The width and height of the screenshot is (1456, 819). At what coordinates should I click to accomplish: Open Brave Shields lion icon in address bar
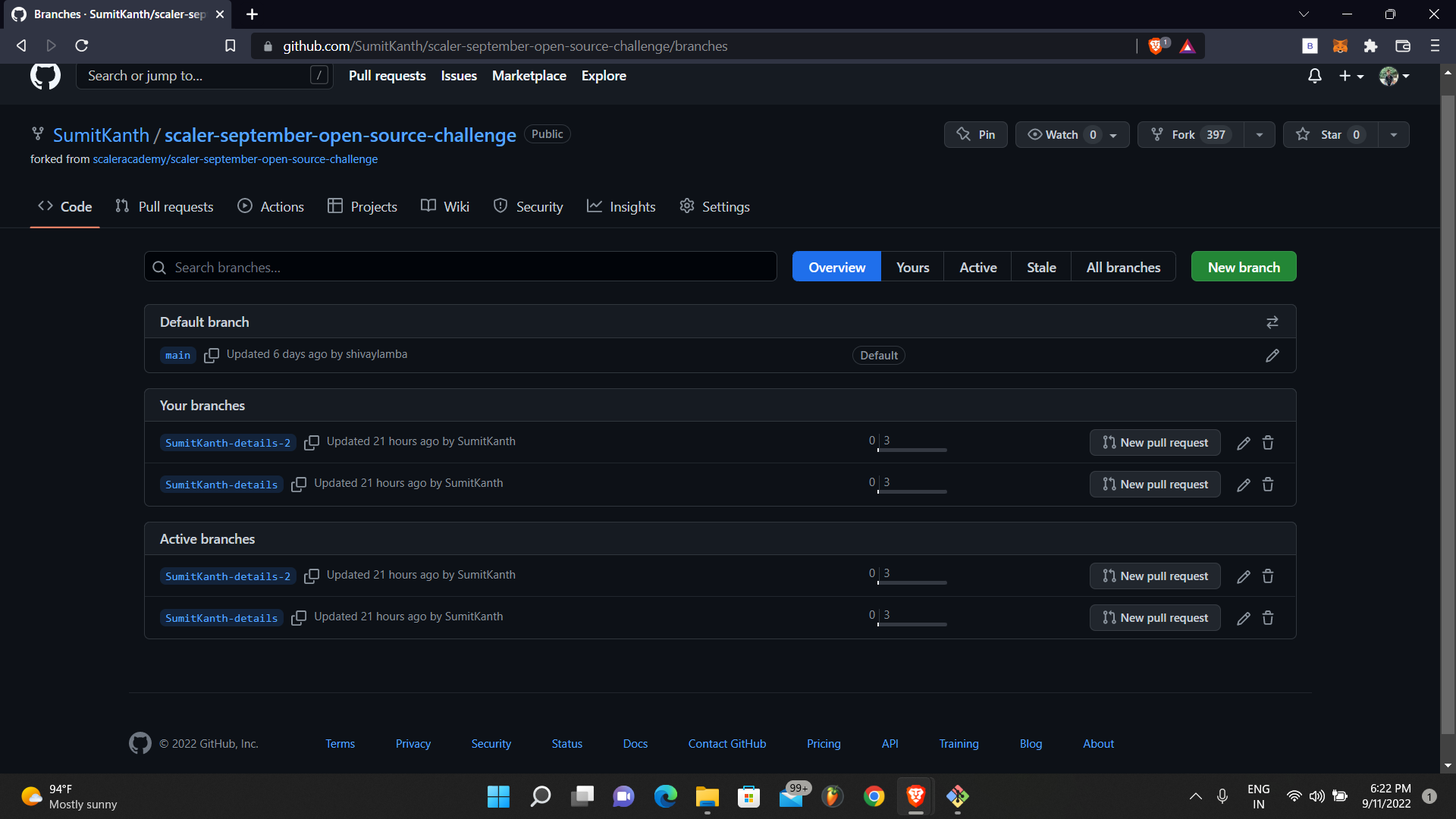pos(1155,46)
